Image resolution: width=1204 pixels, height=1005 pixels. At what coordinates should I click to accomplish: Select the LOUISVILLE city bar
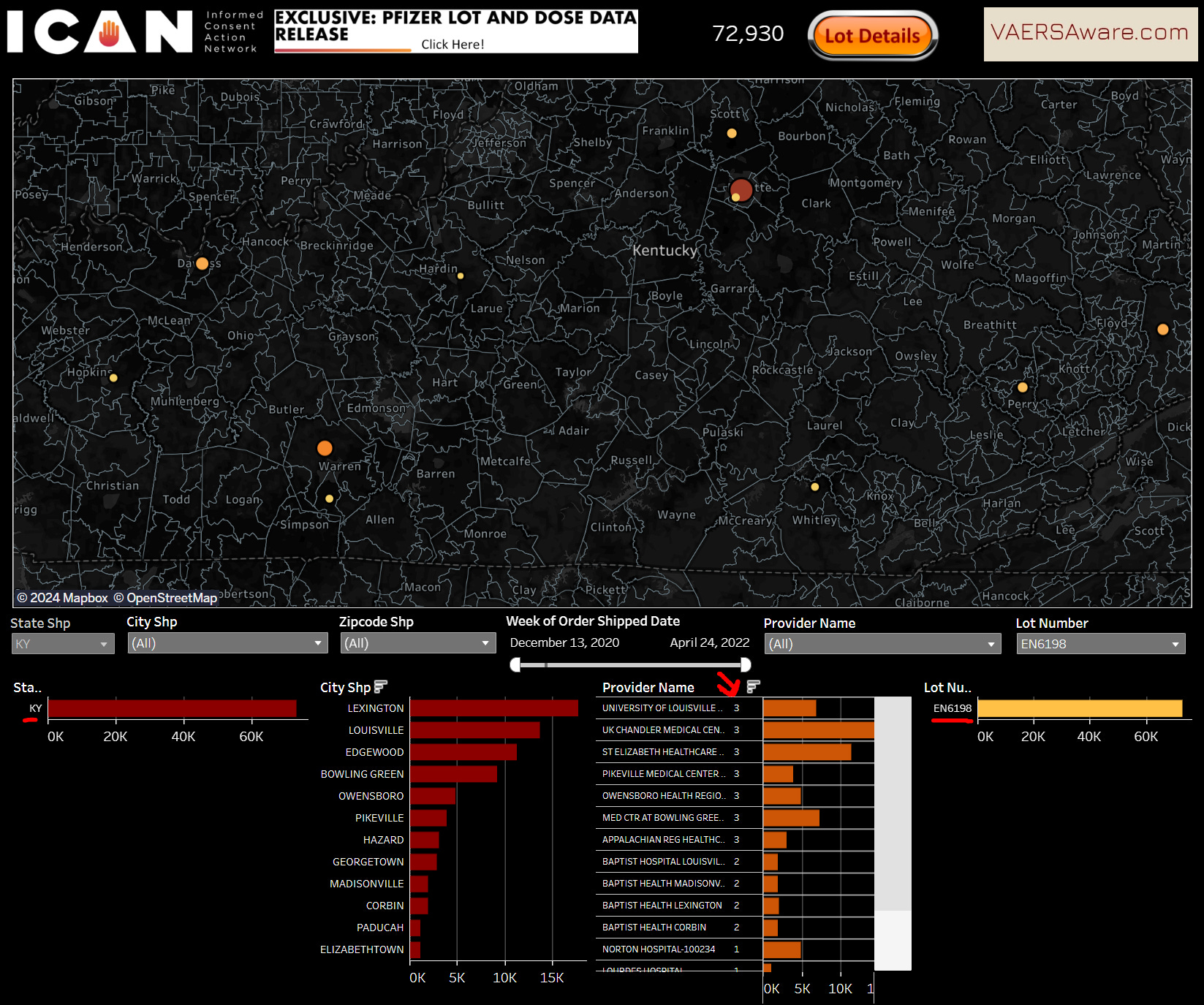(475, 730)
